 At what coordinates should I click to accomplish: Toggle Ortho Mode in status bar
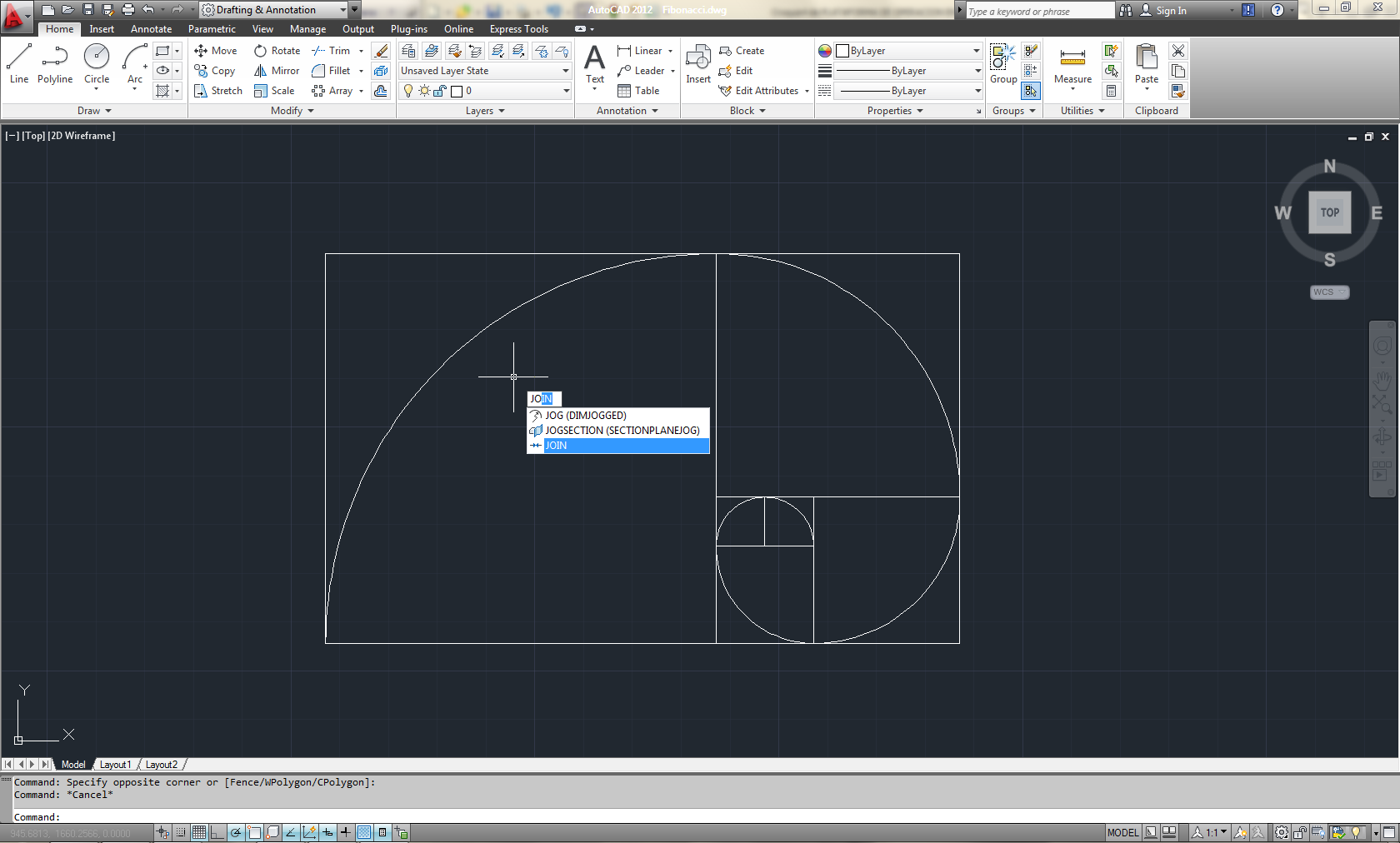tap(217, 832)
